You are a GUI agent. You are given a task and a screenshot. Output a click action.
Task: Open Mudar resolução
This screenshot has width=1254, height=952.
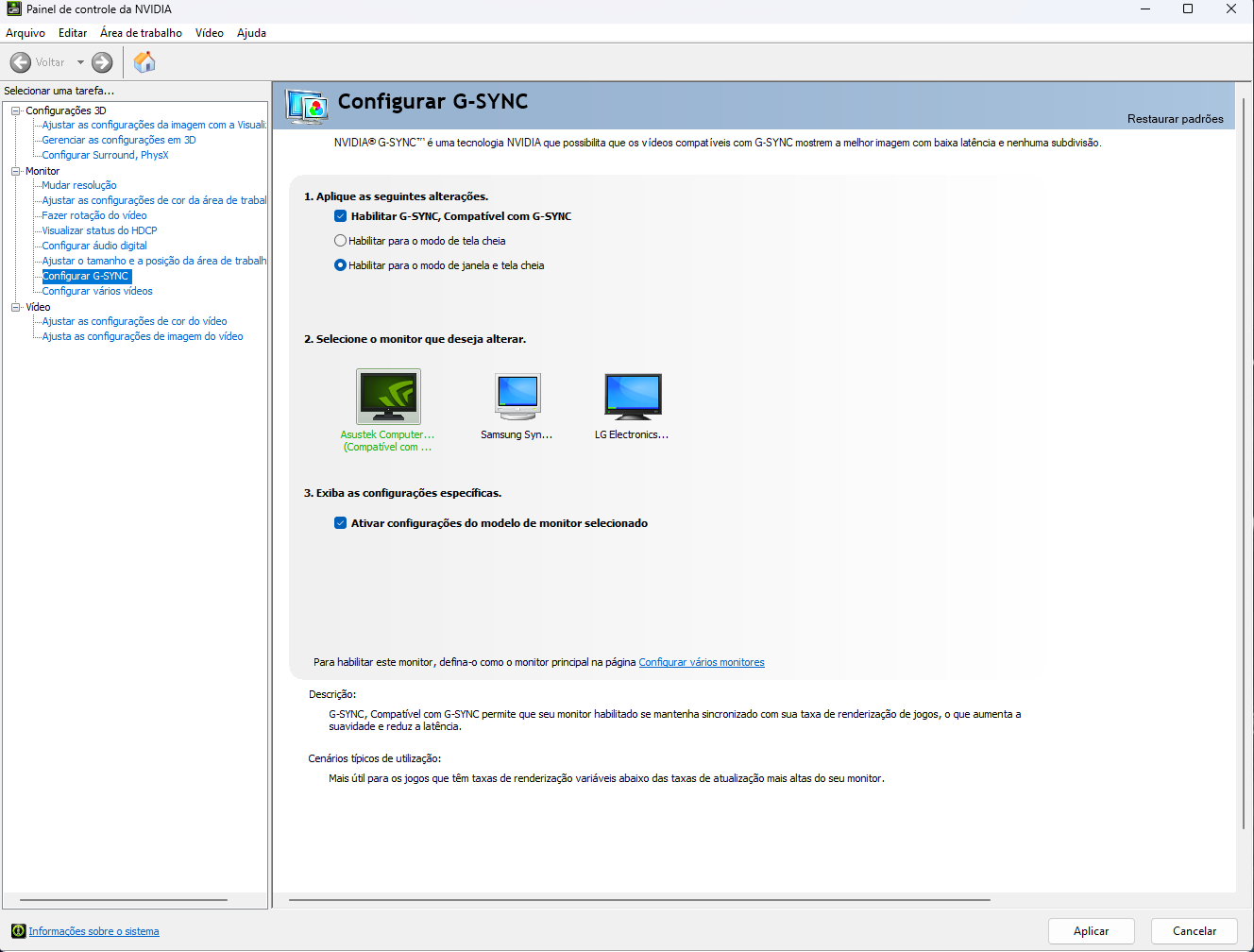[x=79, y=185]
